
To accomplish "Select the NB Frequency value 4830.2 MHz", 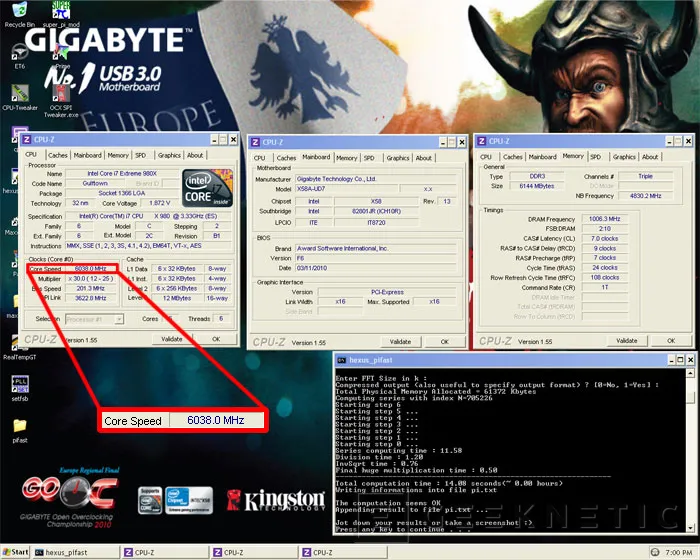I will (646, 196).
